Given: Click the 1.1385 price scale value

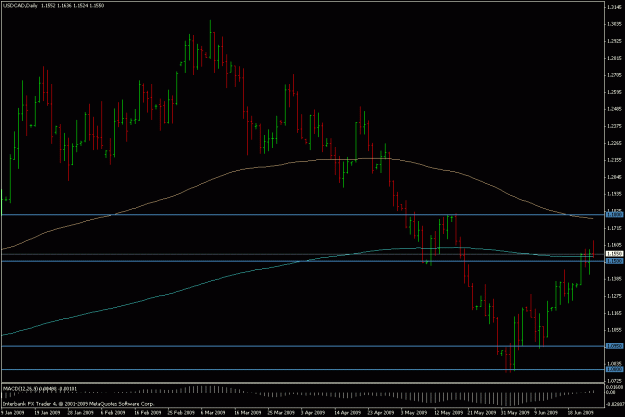Looking at the screenshot, I should click(x=614, y=279).
